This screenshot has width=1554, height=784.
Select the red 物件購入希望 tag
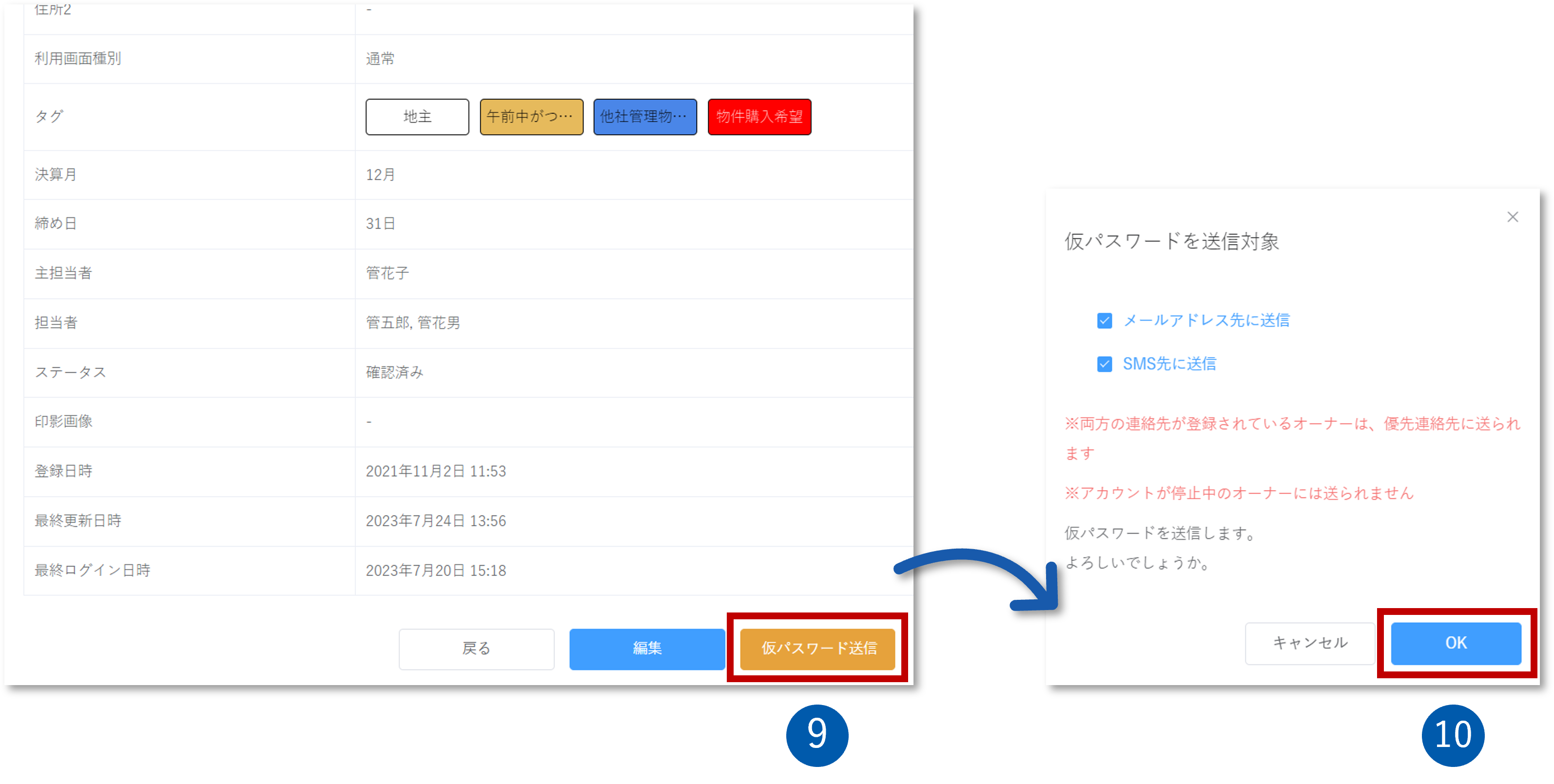coord(759,117)
